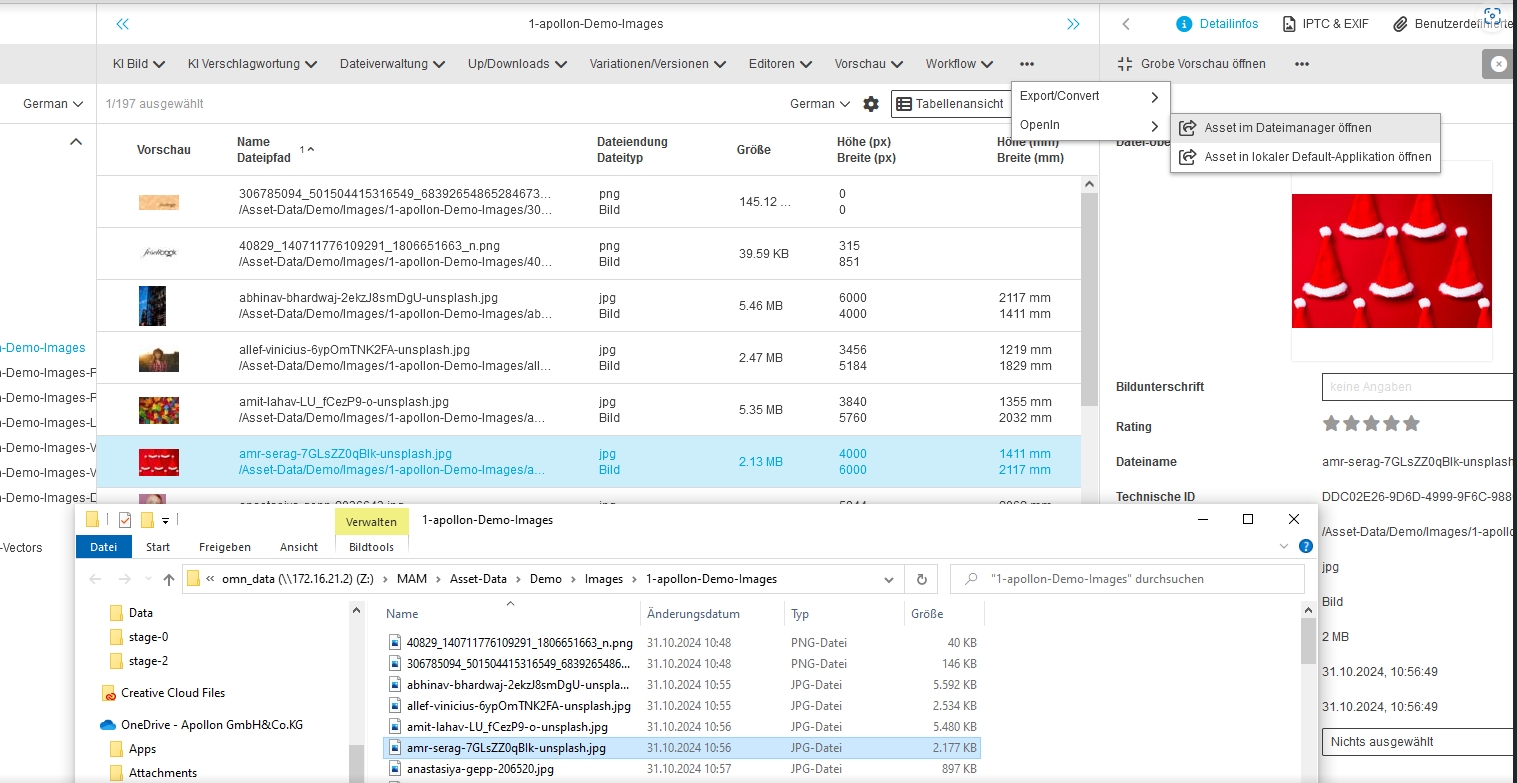Click the Santa hats preview thumbnail
1517x783 pixels.
click(1391, 261)
